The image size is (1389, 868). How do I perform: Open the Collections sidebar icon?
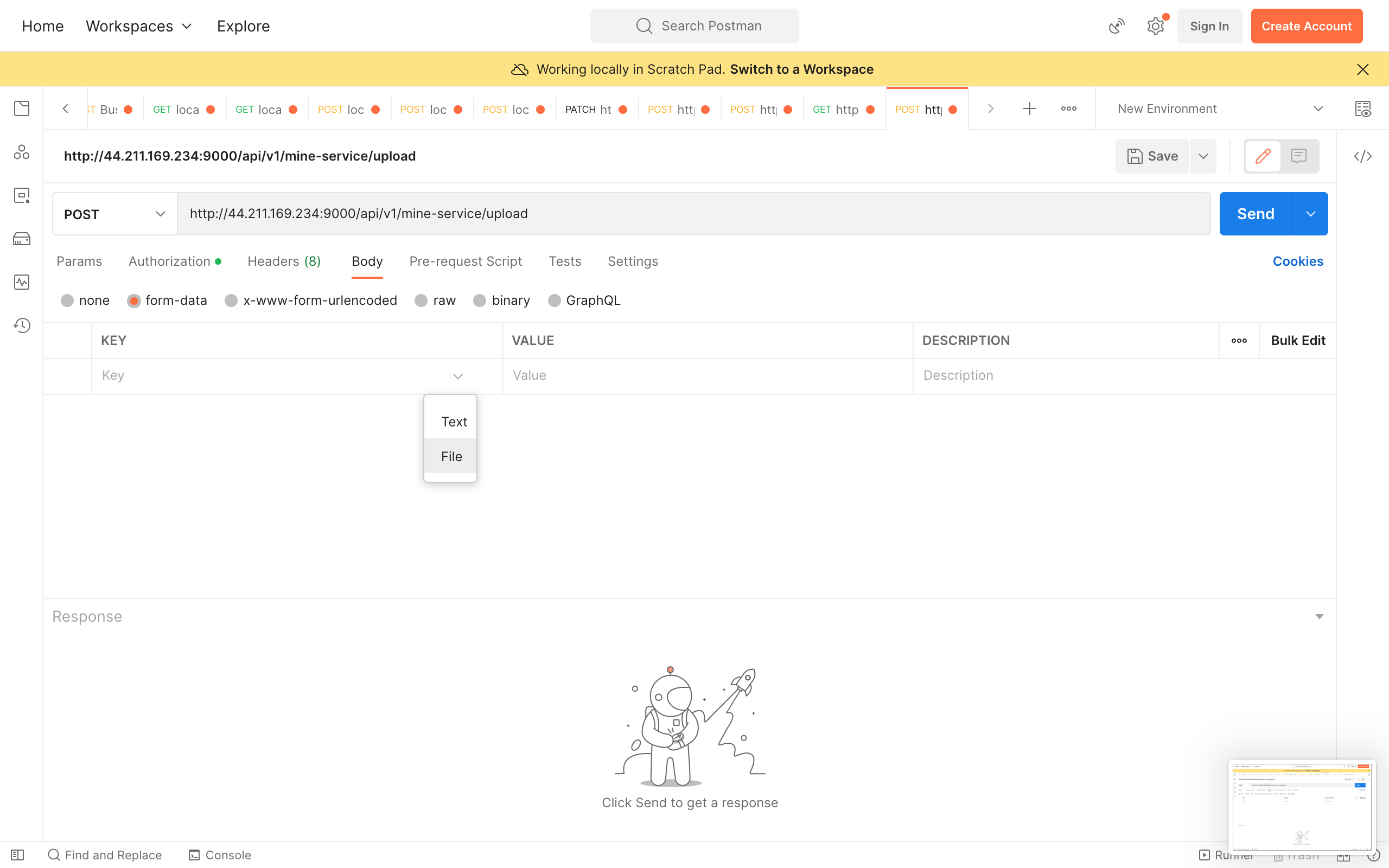22,108
